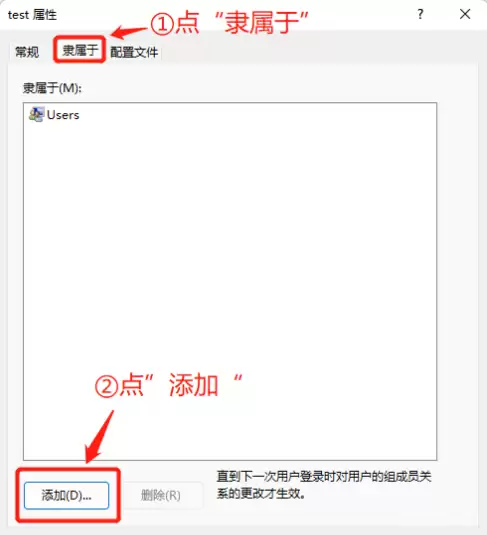Screen dimensions: 487x535
Task: Click the red circled number ① annotation
Action: pyautogui.click(x=162, y=24)
